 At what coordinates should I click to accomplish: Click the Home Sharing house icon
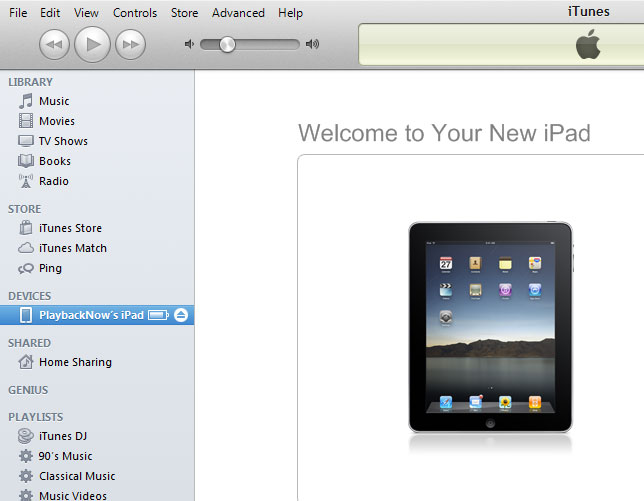click(25, 362)
